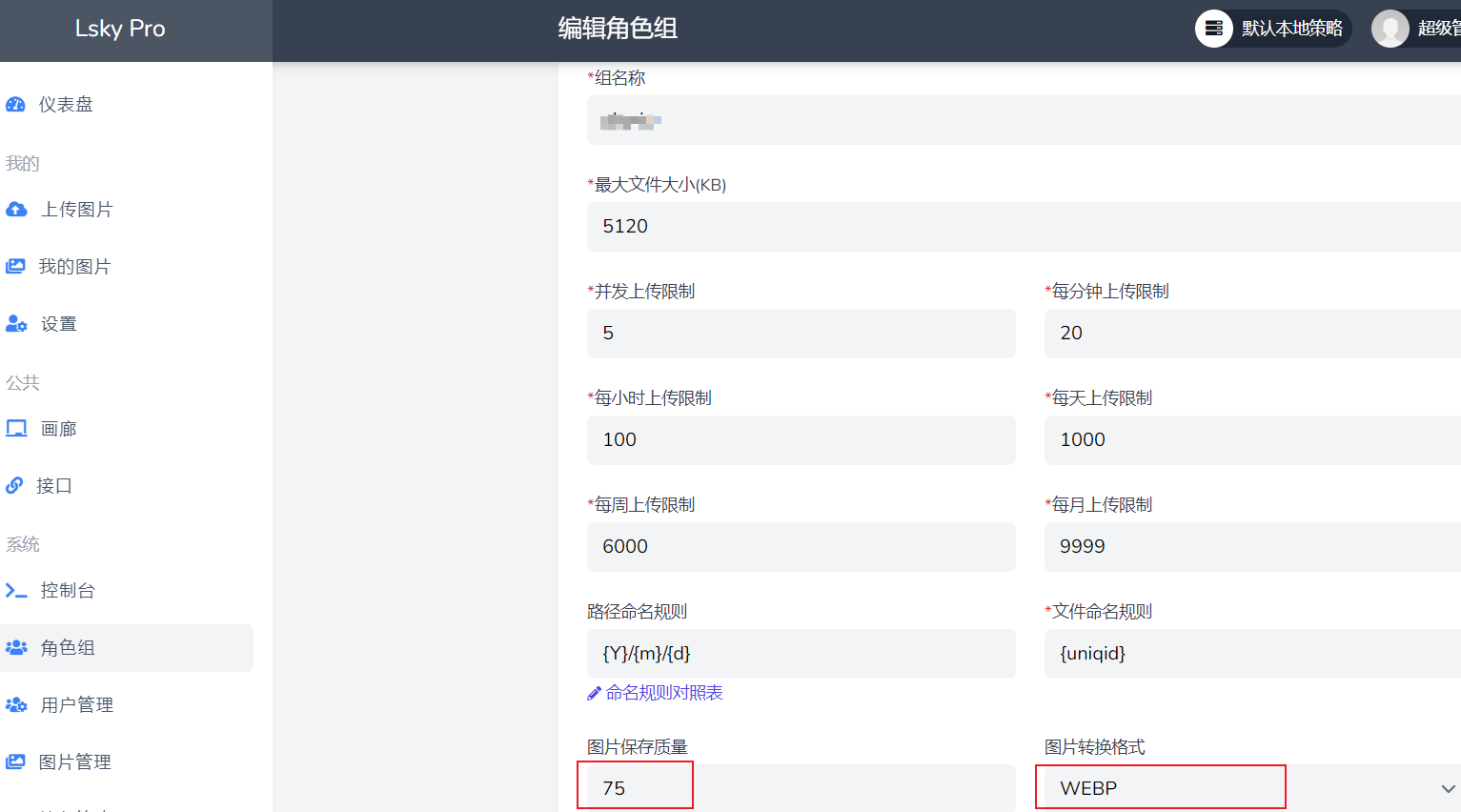This screenshot has height=812, width=1461.
Task: Click the 图片保存质量 field with 75
Action: pos(802,788)
